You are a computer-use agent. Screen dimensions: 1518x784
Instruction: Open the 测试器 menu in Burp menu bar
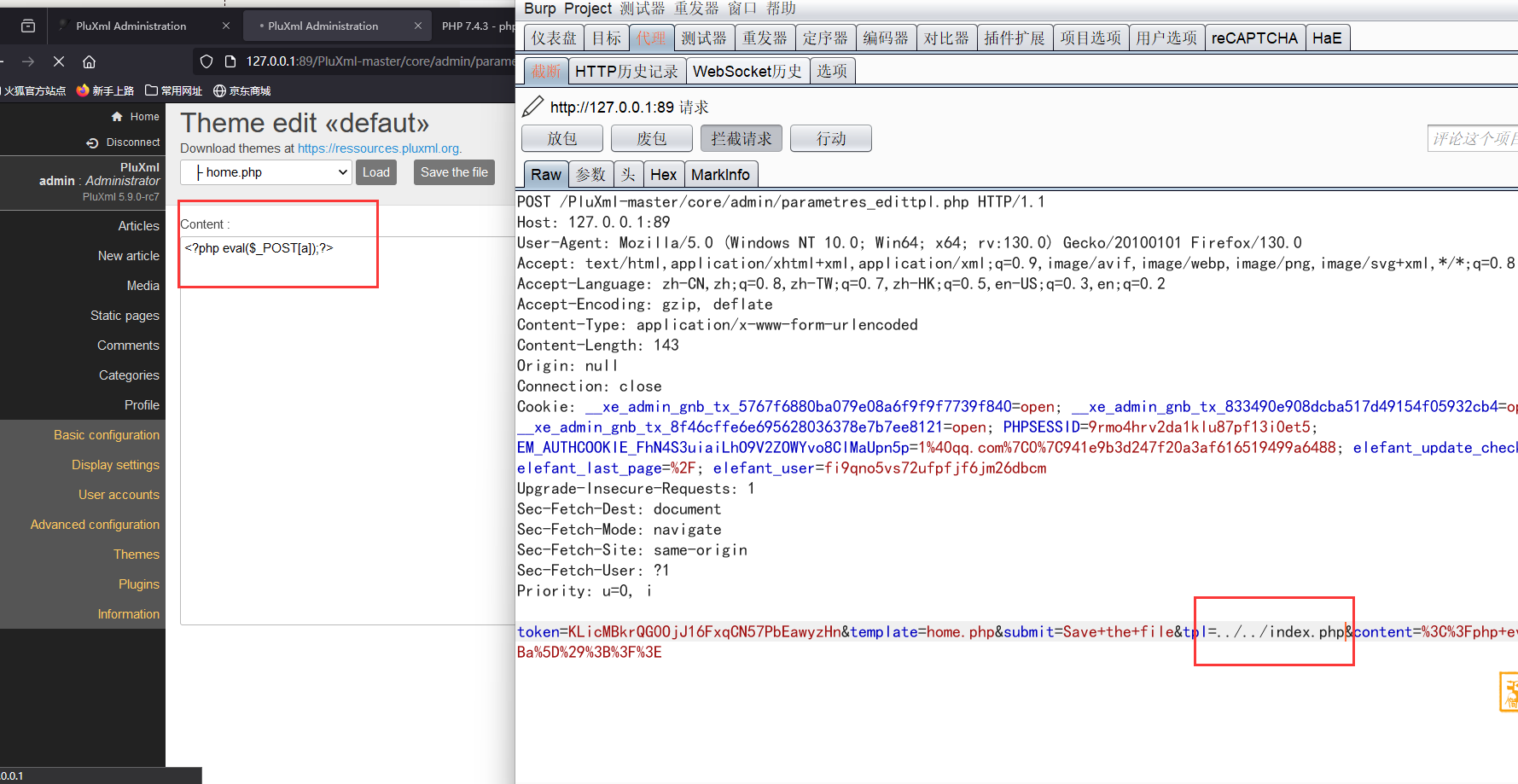pos(643,9)
